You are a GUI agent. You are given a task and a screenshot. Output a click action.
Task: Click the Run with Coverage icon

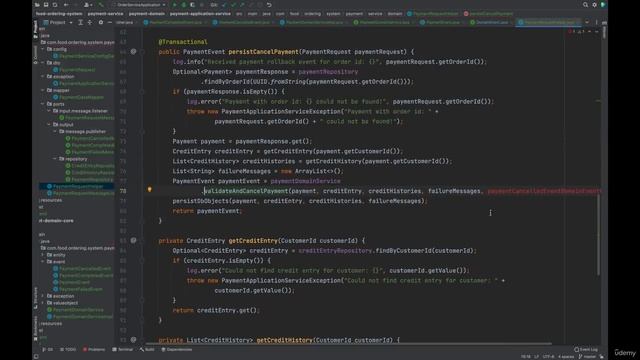[x=193, y=5]
